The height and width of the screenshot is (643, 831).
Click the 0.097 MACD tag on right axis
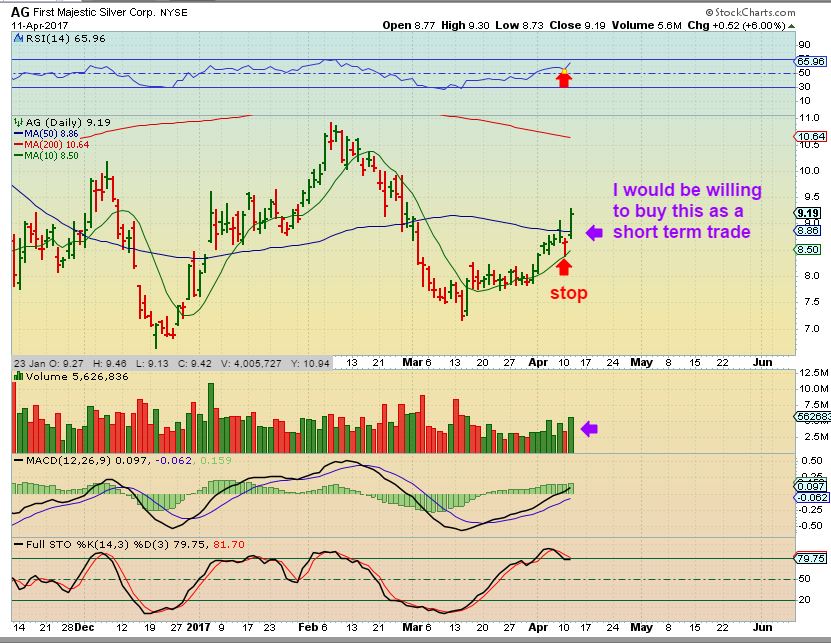click(x=811, y=486)
